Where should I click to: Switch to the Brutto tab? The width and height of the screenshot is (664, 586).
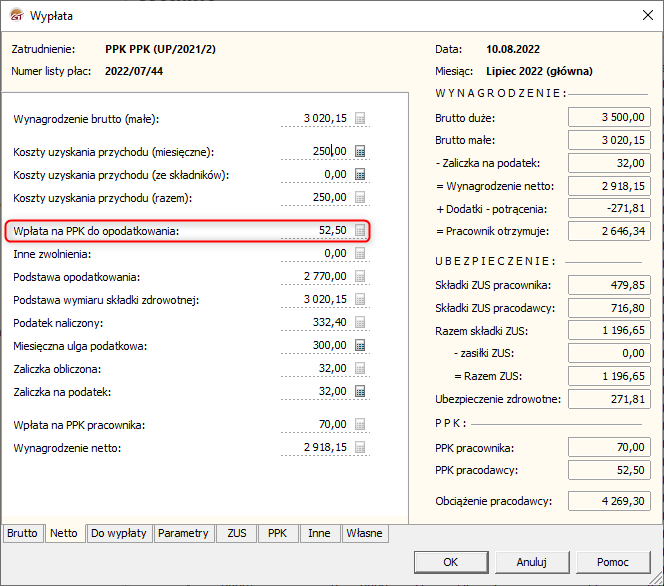click(x=23, y=534)
